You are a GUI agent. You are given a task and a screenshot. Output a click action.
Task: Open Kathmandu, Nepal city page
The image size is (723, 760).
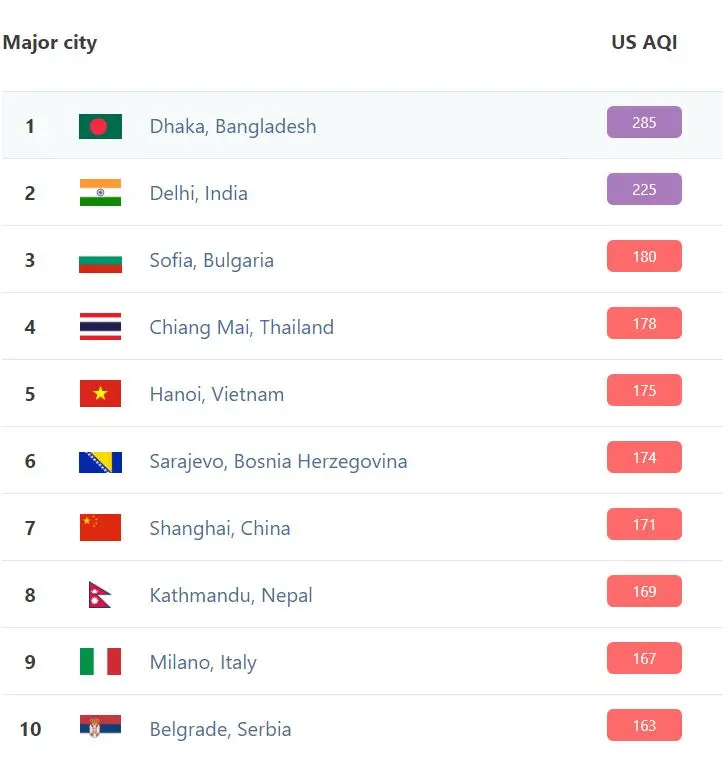[x=231, y=595]
